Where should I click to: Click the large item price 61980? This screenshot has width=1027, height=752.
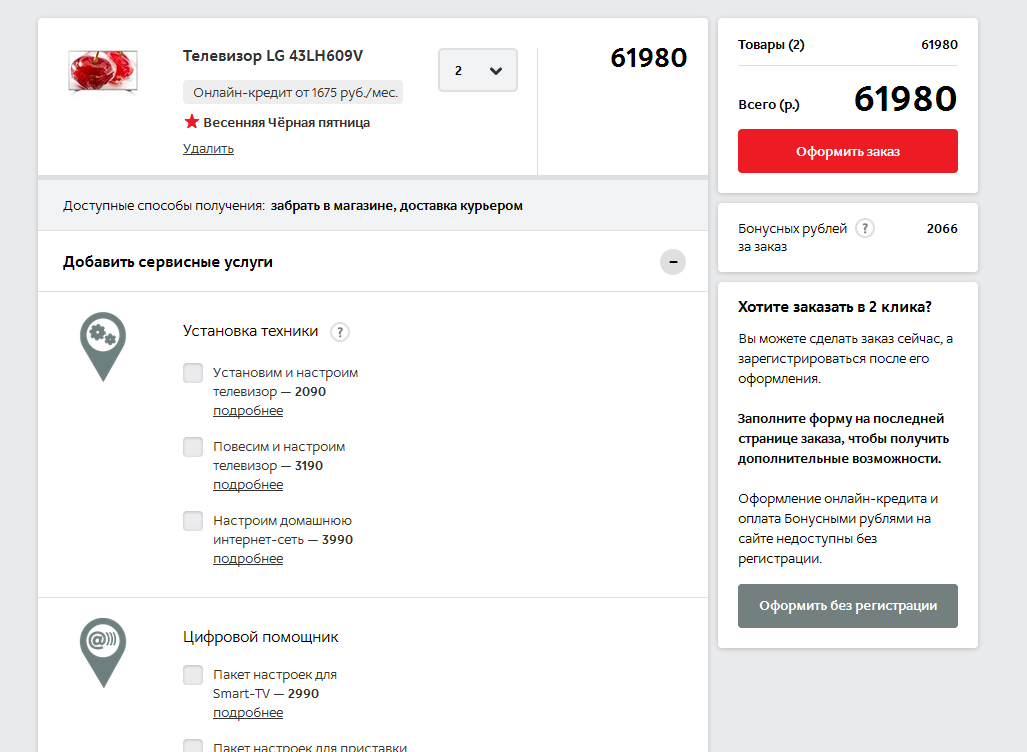click(648, 58)
